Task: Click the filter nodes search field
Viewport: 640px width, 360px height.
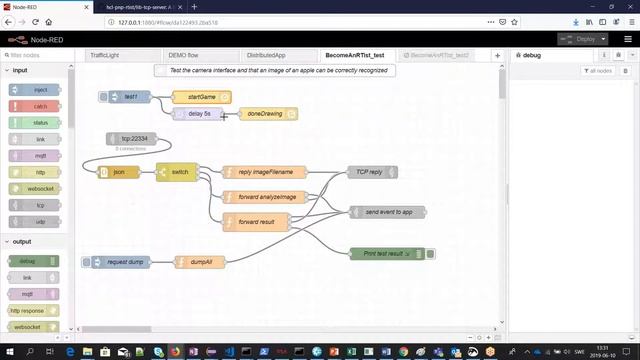Action: click(38, 55)
